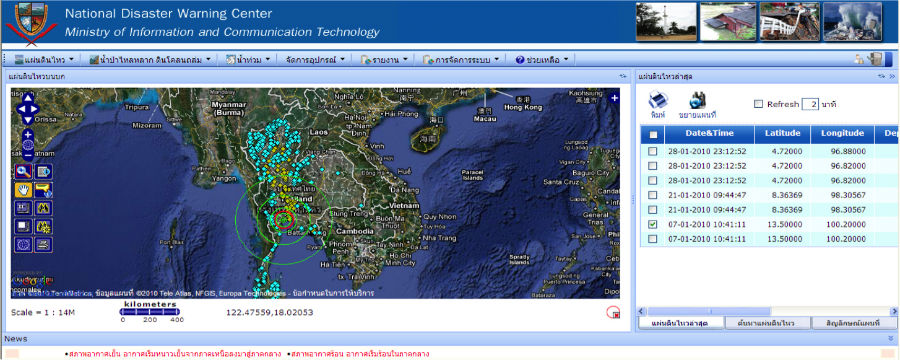Click the red circle icon below the map
Image resolution: width=900 pixels, height=360 pixels.
tap(613, 312)
